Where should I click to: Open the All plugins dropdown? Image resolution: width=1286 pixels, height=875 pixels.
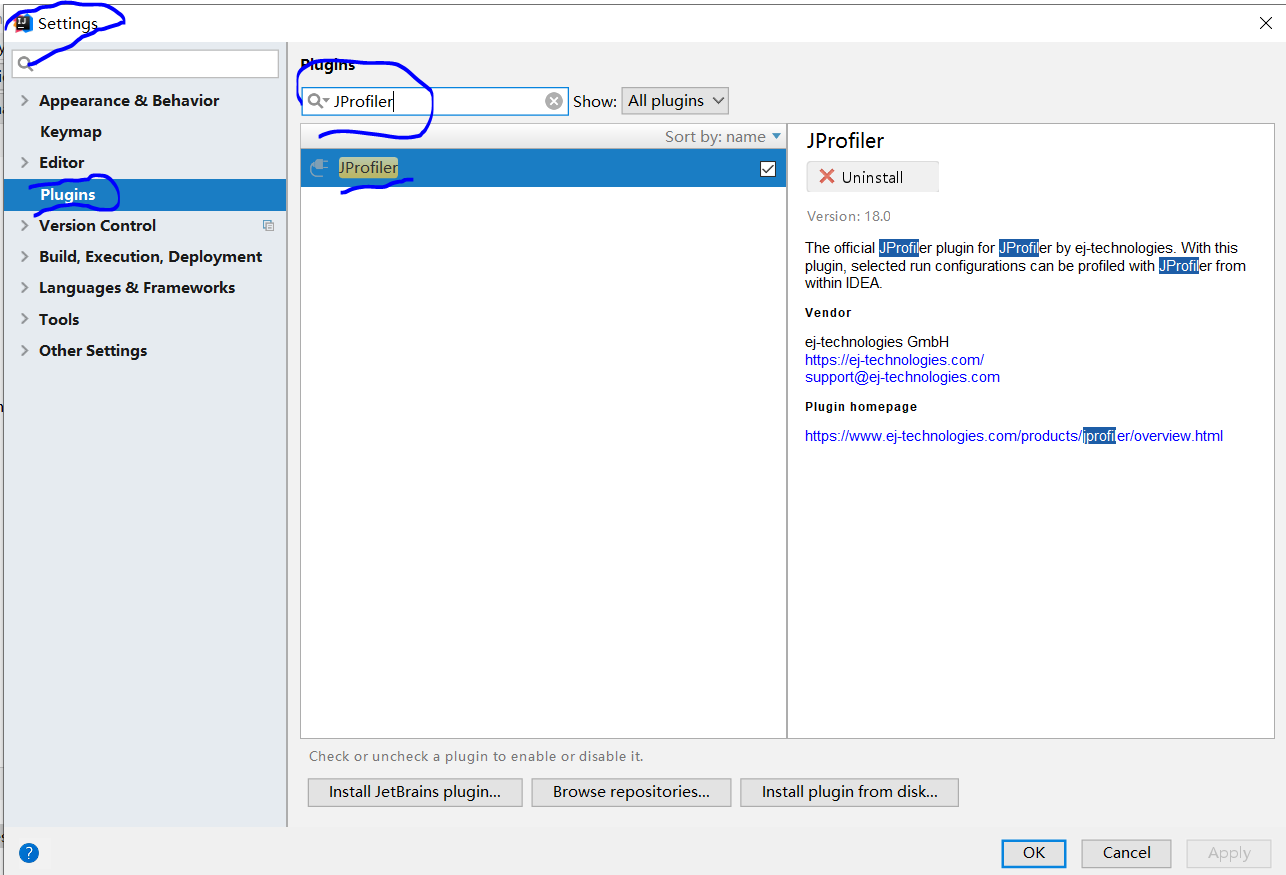(675, 100)
